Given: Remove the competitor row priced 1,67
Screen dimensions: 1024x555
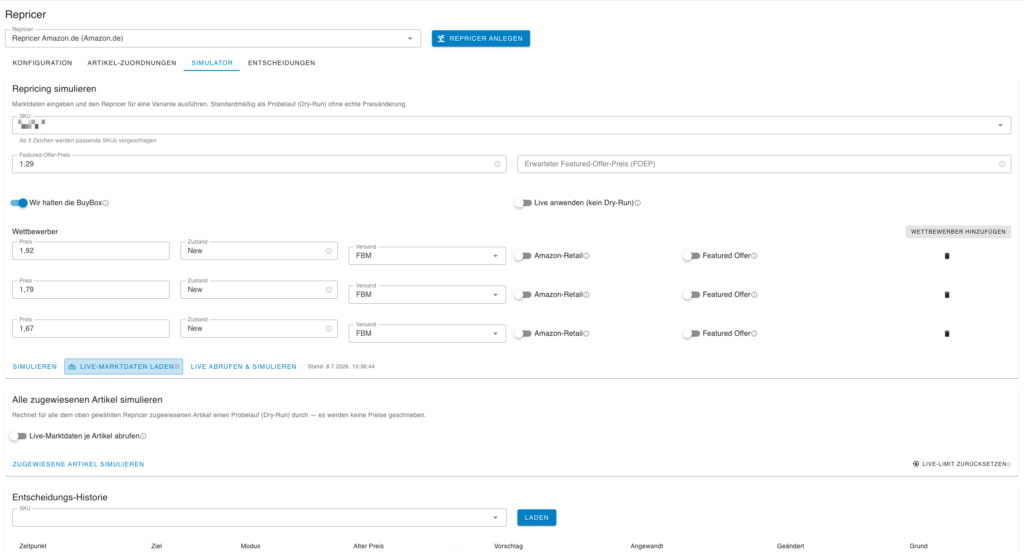Looking at the screenshot, I should tap(947, 334).
